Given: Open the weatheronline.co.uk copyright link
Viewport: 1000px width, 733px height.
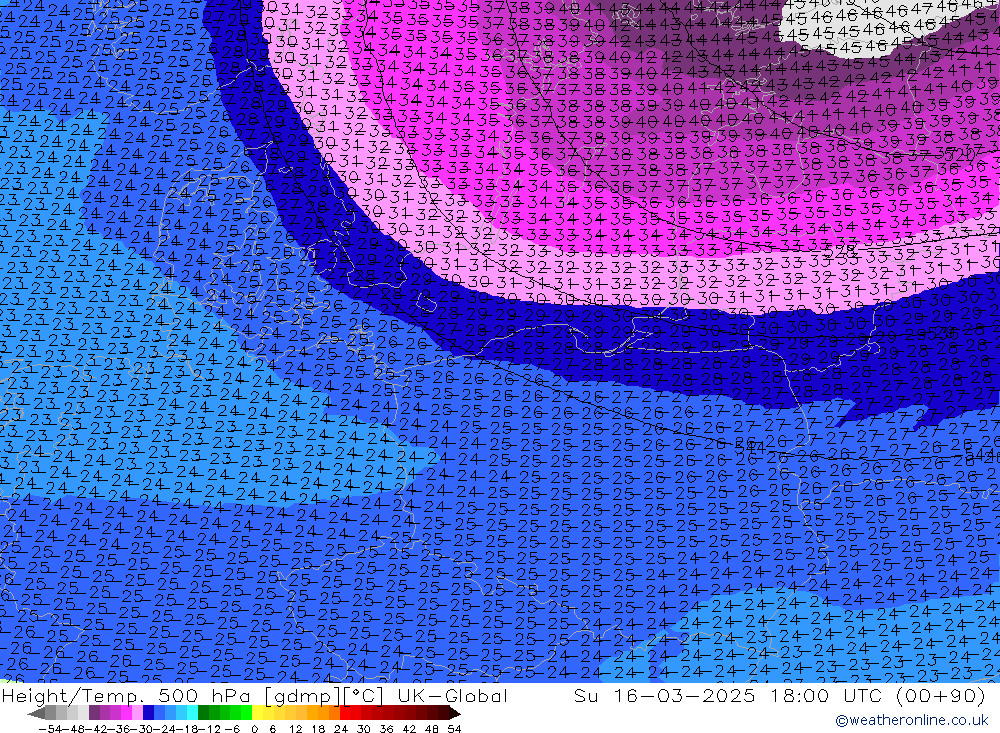Looking at the screenshot, I should [912, 720].
